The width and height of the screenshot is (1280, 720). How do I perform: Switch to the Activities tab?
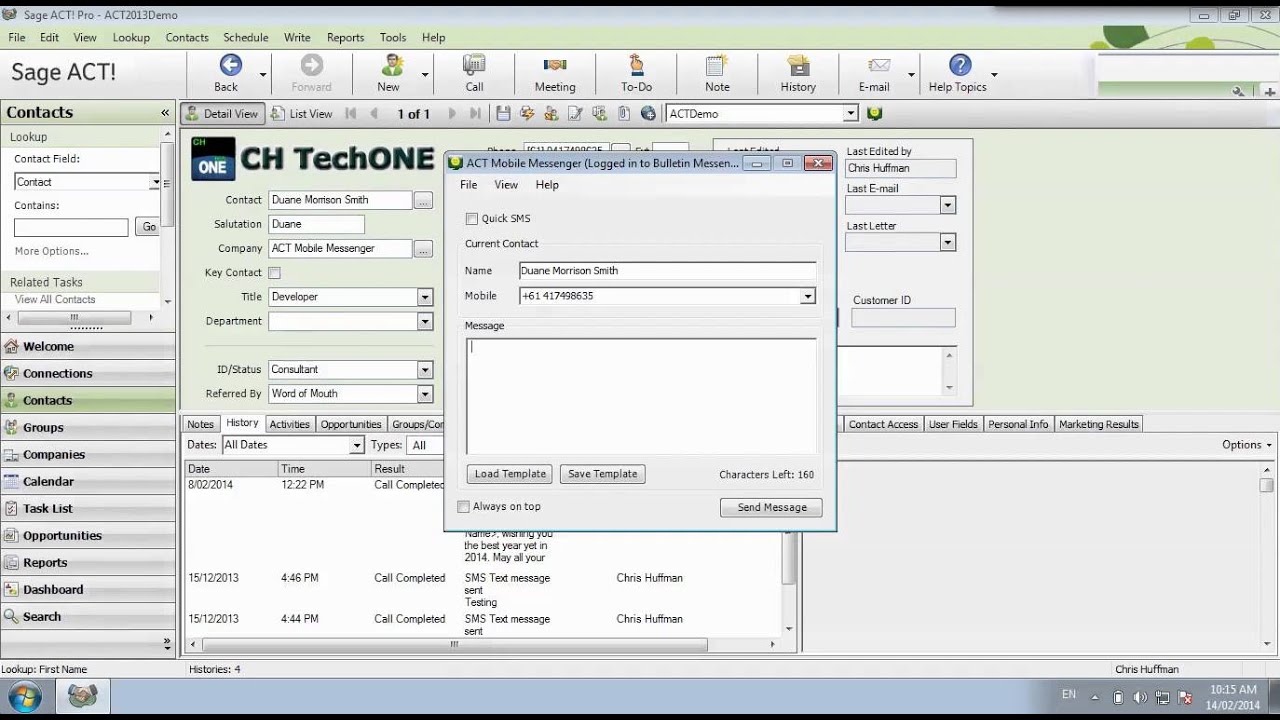tap(289, 424)
